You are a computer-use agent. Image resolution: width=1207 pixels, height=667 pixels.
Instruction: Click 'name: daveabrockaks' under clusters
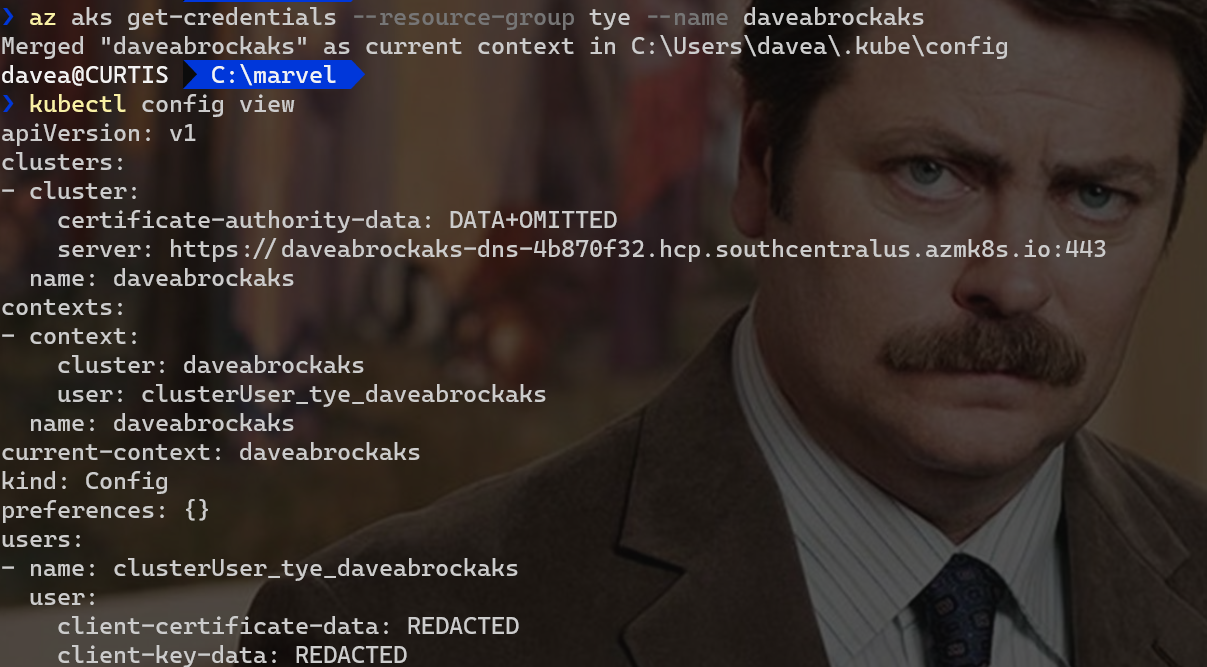coord(162,278)
